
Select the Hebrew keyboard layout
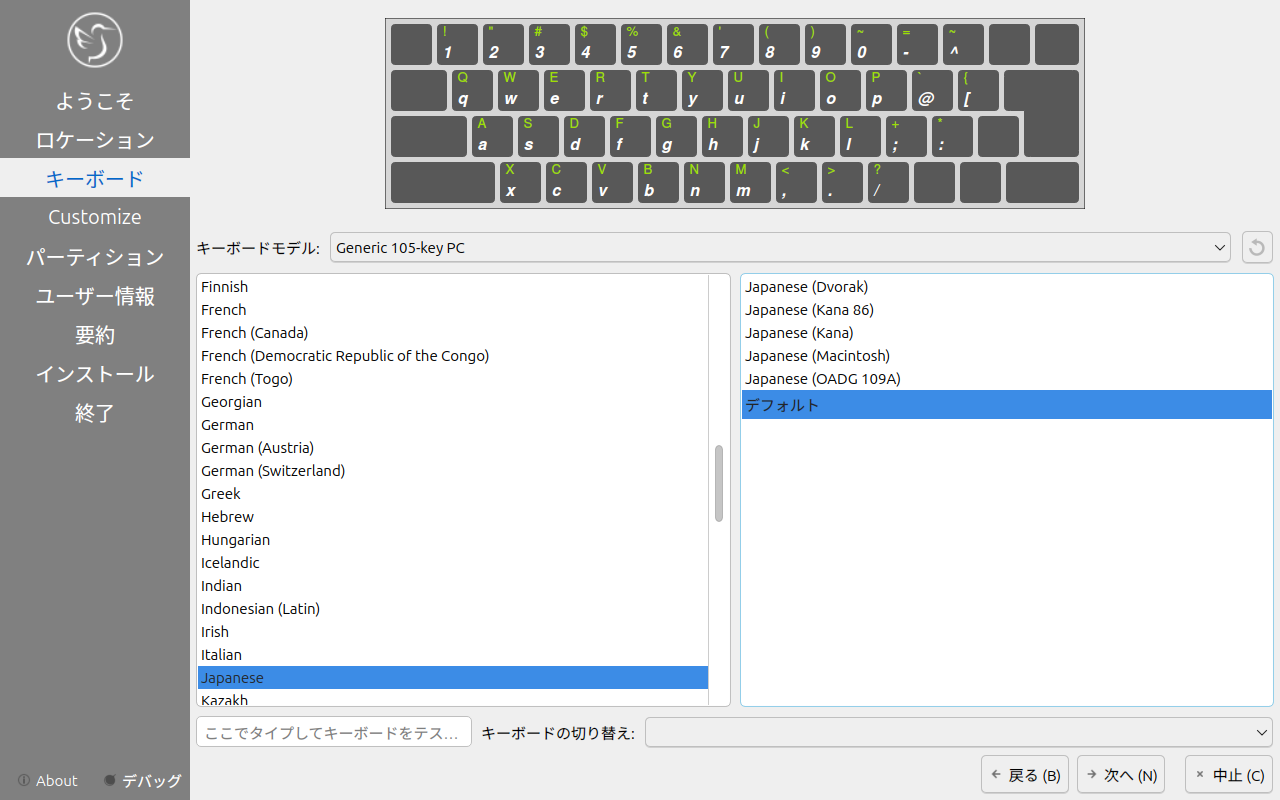click(x=453, y=517)
